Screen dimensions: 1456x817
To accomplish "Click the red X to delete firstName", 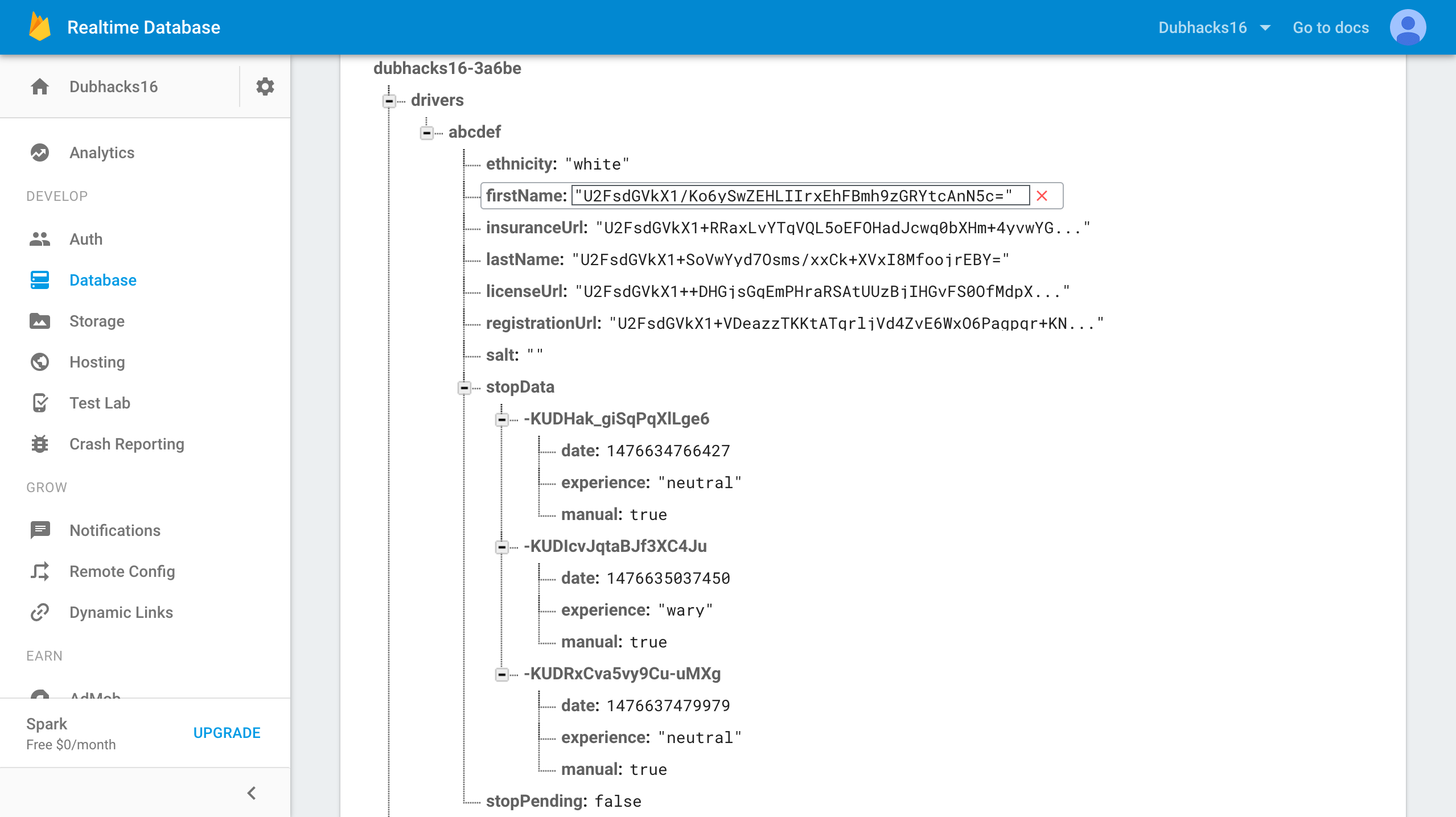I will (1042, 196).
